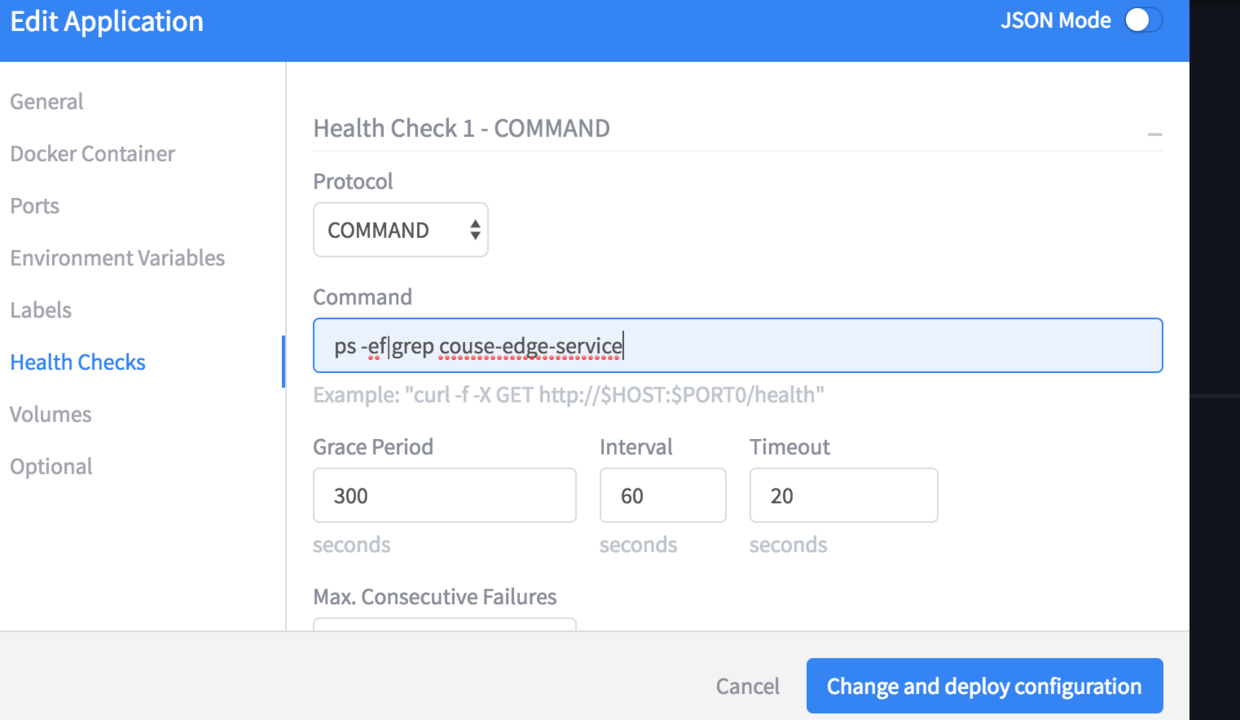
Task: Go to the Optional section
Action: point(51,466)
